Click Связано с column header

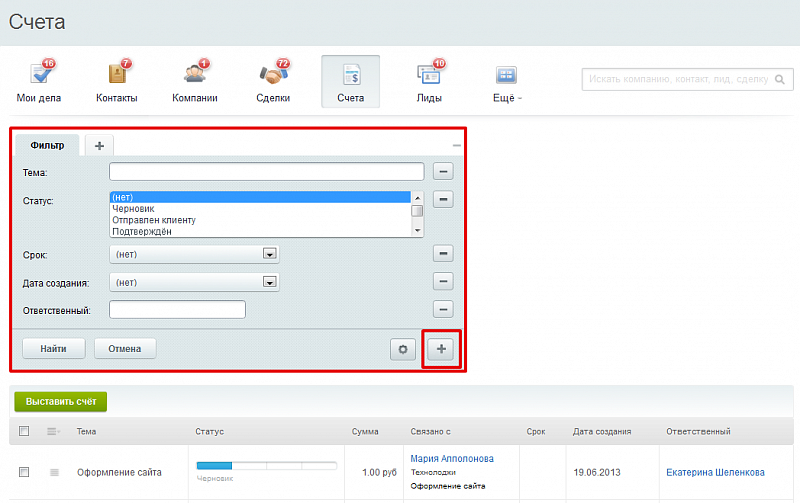[x=430, y=432]
